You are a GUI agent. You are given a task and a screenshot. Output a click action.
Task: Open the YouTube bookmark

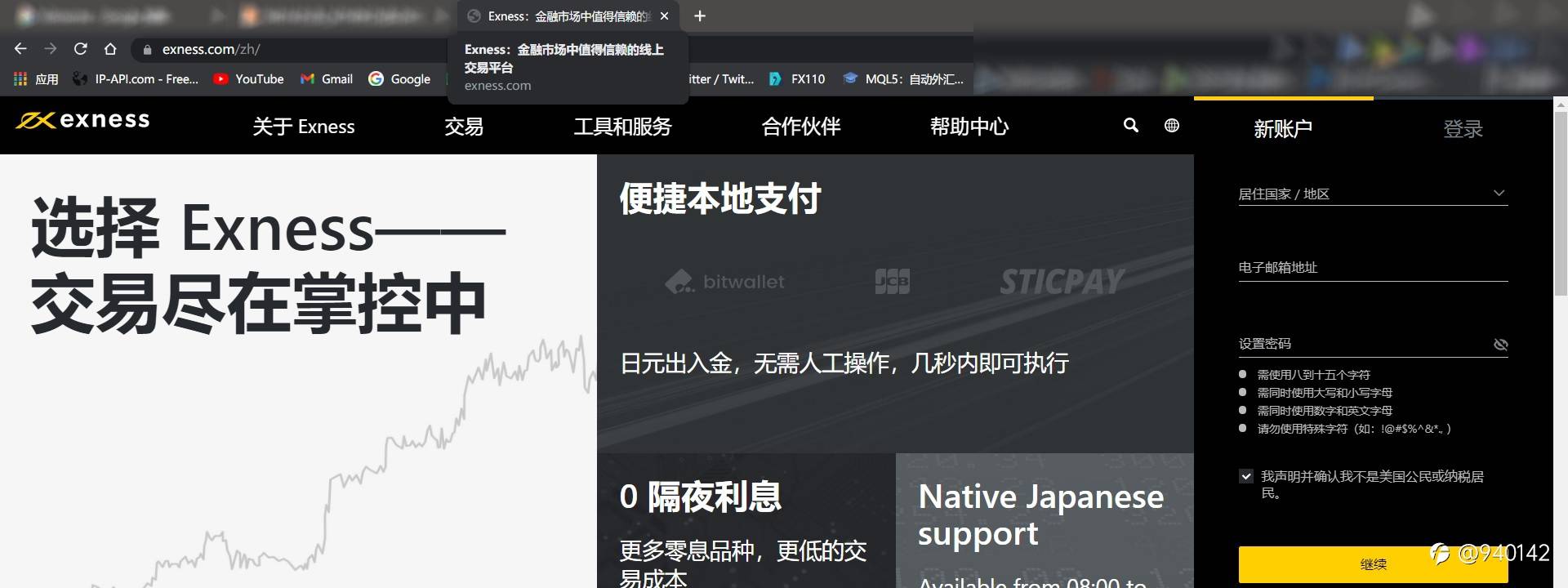point(248,78)
